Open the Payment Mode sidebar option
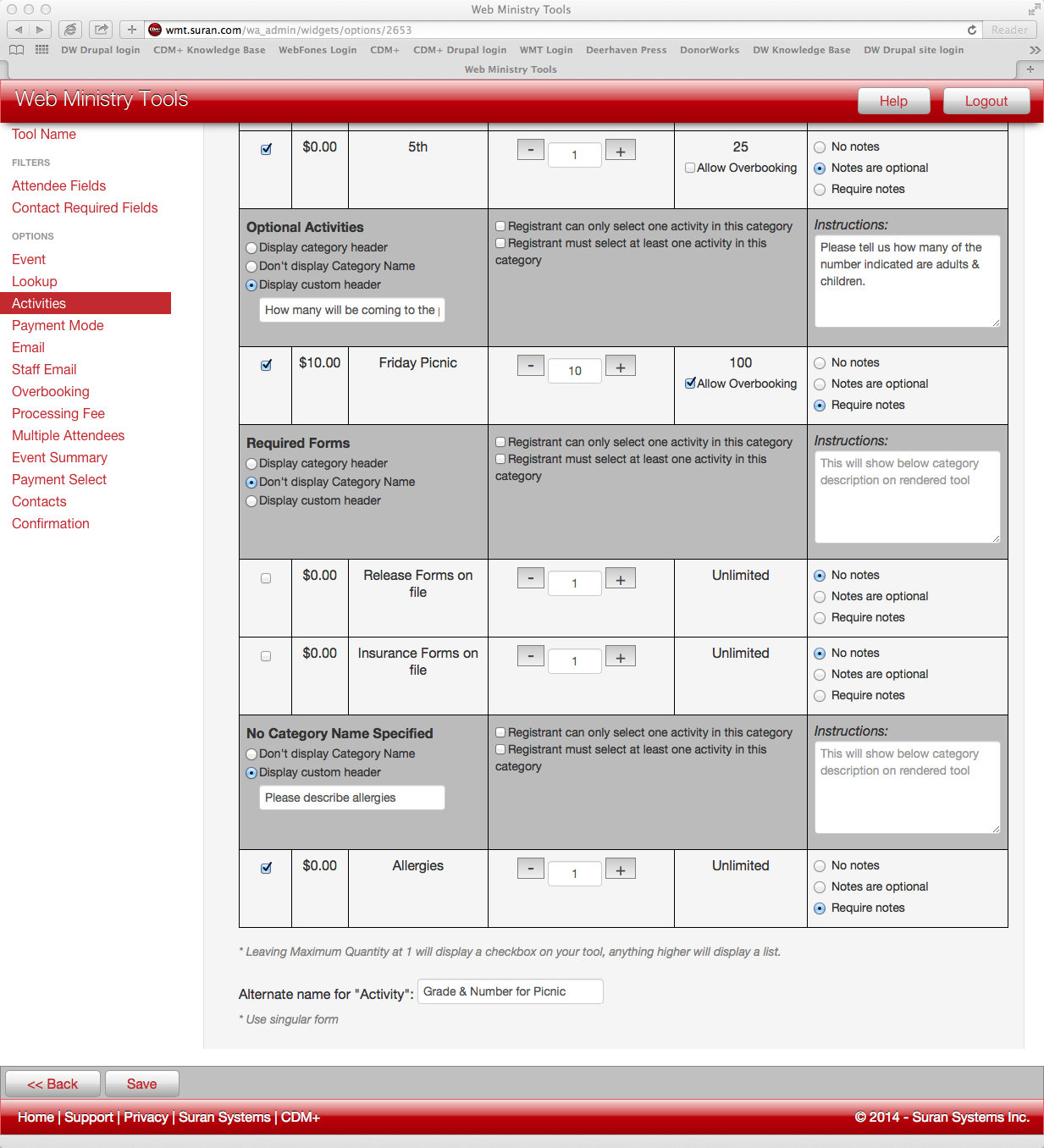The image size is (1044, 1148). point(58,325)
